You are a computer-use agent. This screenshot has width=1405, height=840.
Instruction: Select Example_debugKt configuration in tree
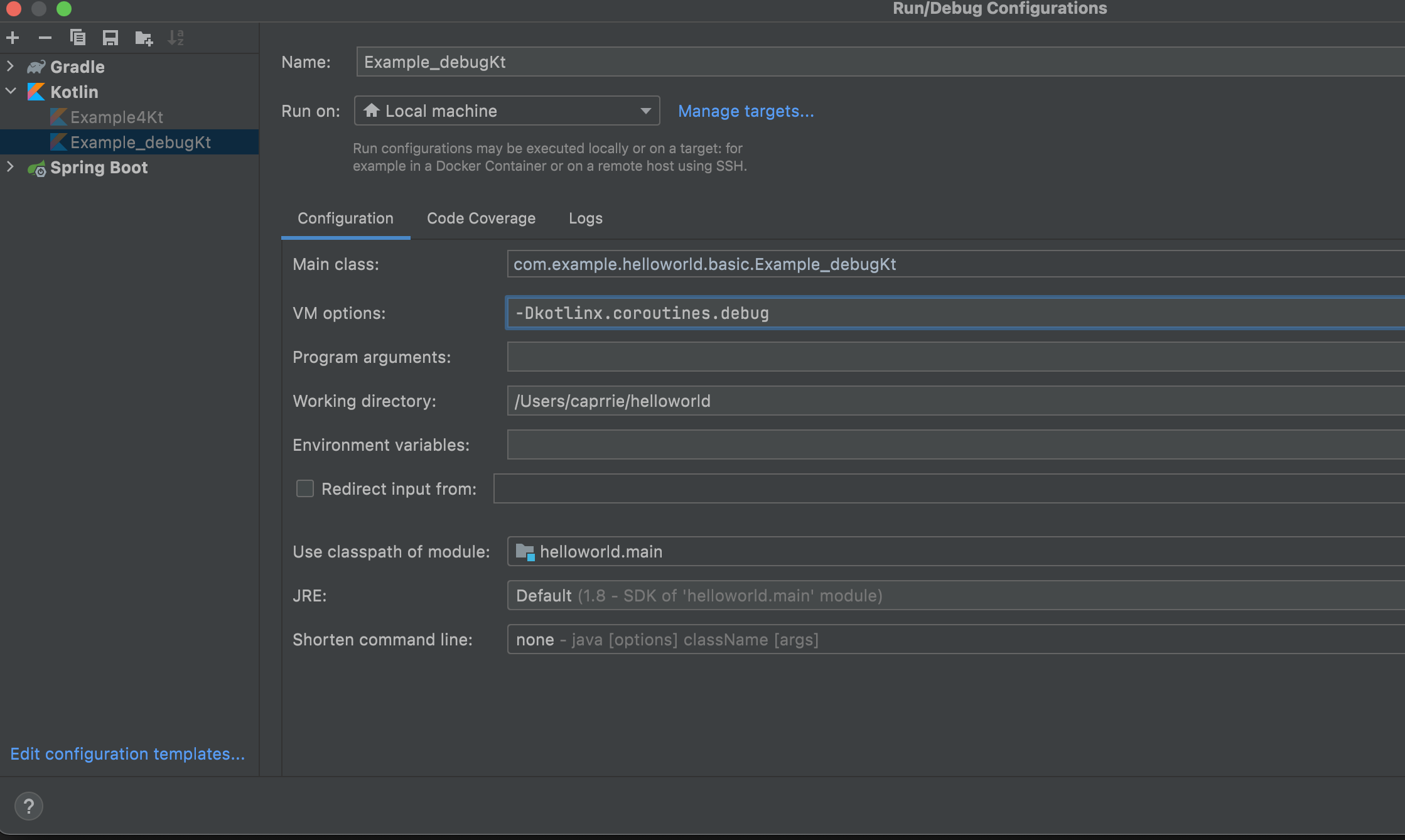(140, 143)
